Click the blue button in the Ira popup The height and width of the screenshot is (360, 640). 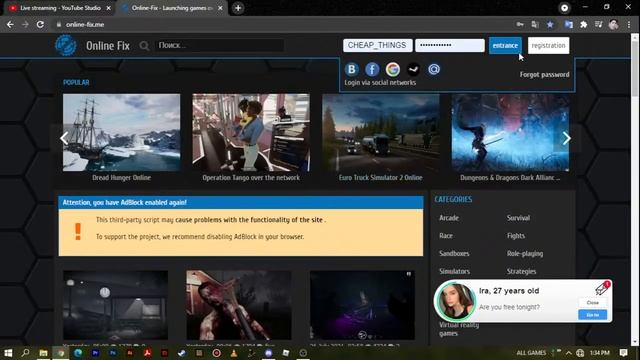[x=593, y=315]
